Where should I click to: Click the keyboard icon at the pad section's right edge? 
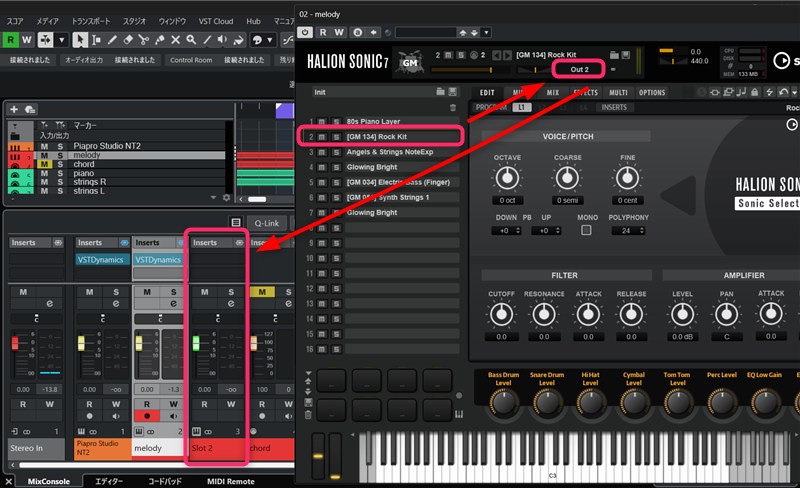[459, 414]
